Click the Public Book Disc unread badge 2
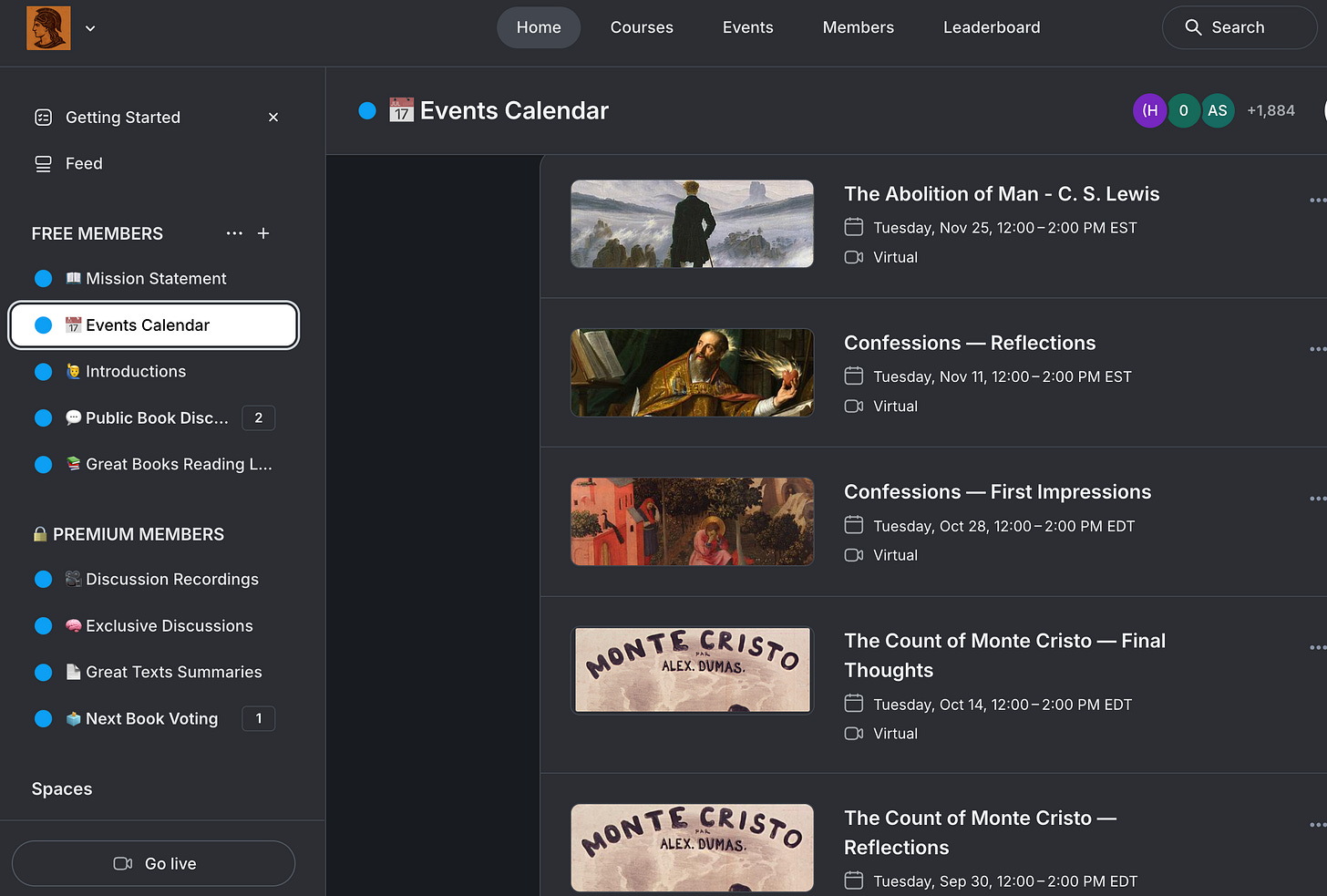 (x=259, y=418)
